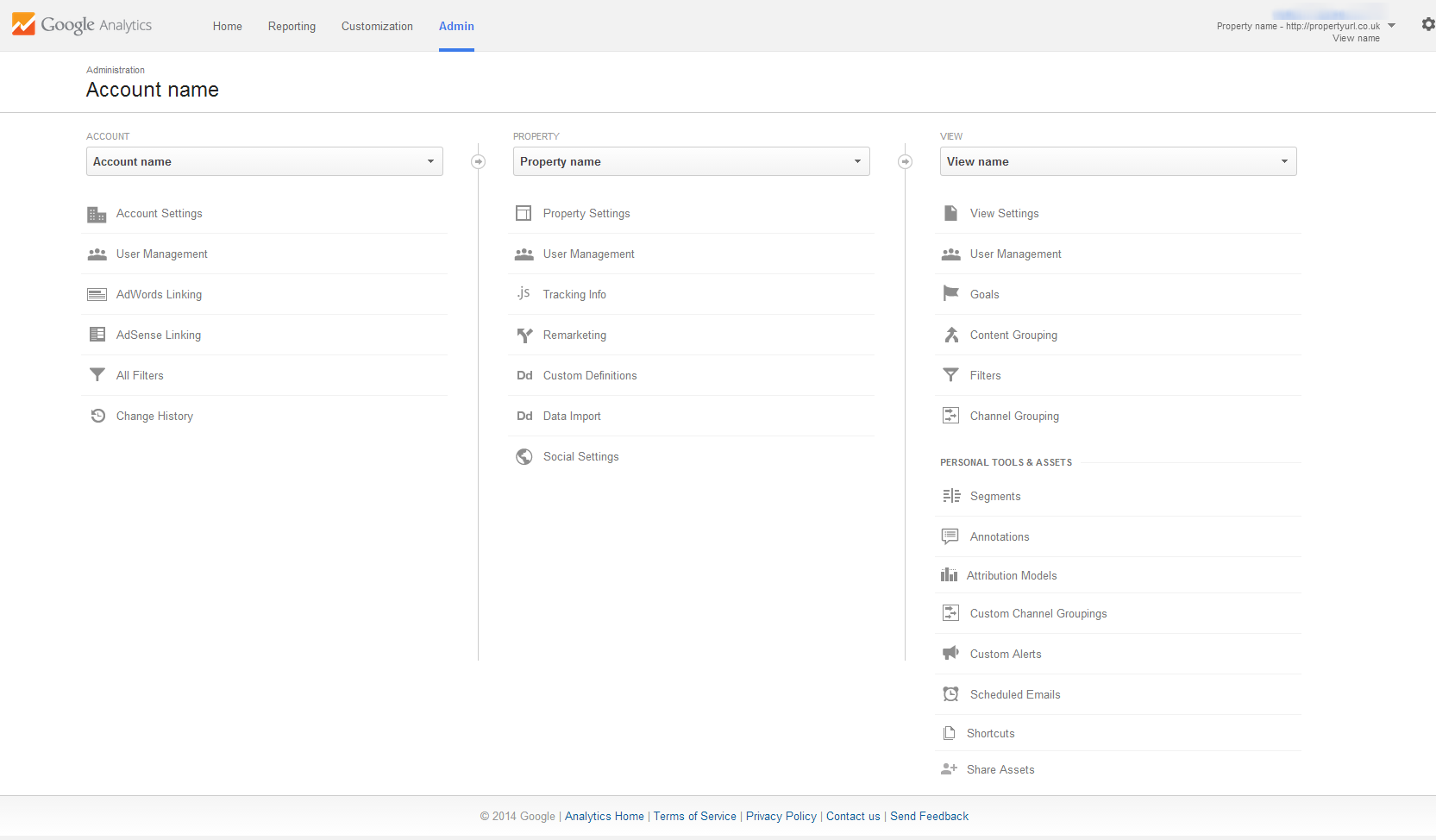Click the Remarketing fork icon
Screen dimensions: 1436x840
coord(524,335)
